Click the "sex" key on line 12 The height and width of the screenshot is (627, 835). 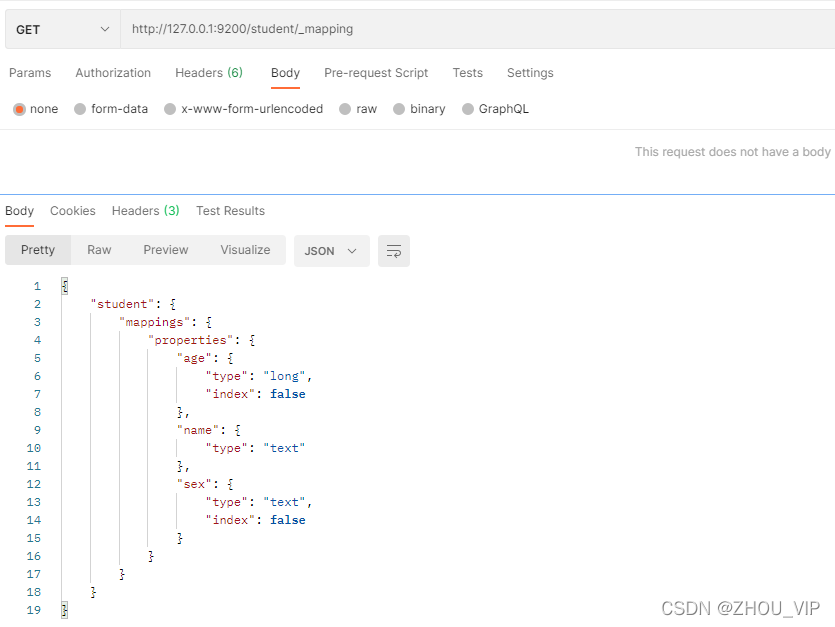194,484
